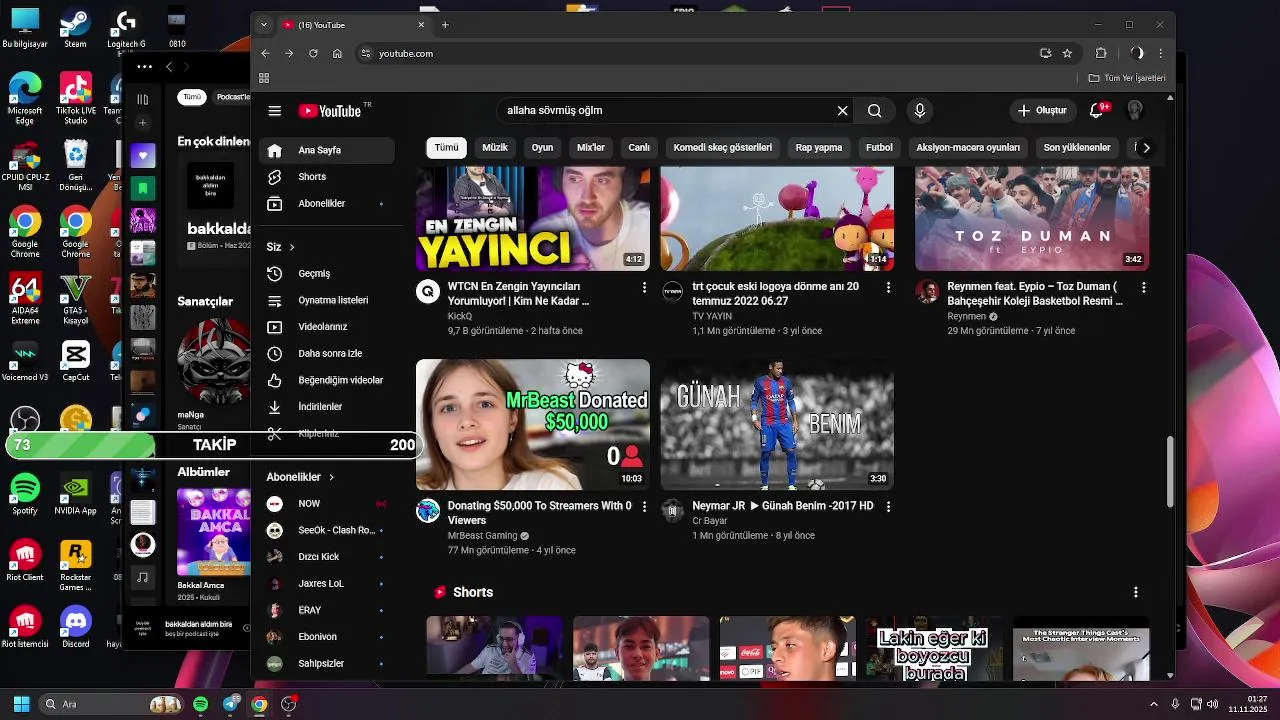
Task: Start voice search with the microphone
Action: [920, 111]
